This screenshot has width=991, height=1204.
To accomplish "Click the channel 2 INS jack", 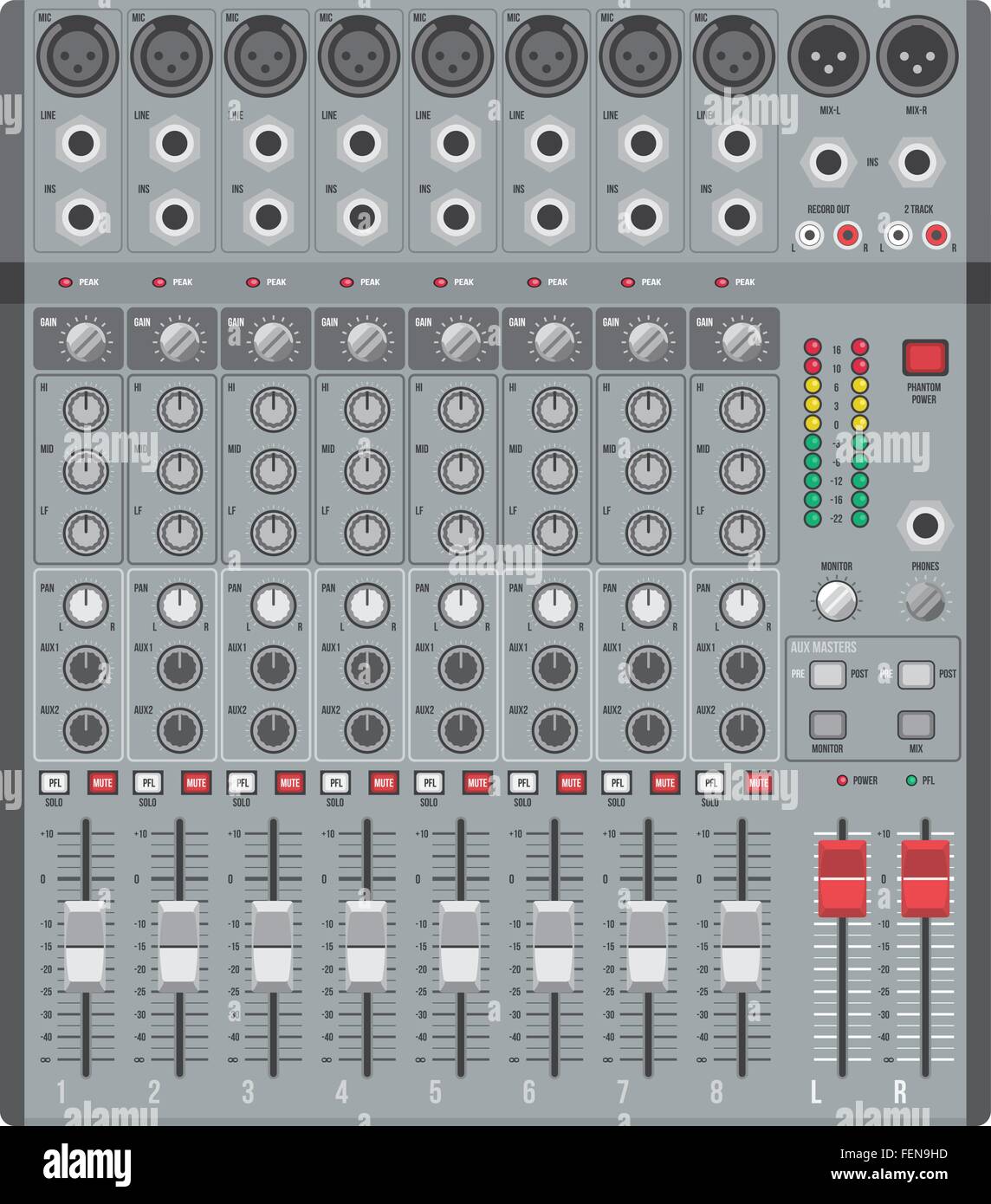I will [x=174, y=217].
